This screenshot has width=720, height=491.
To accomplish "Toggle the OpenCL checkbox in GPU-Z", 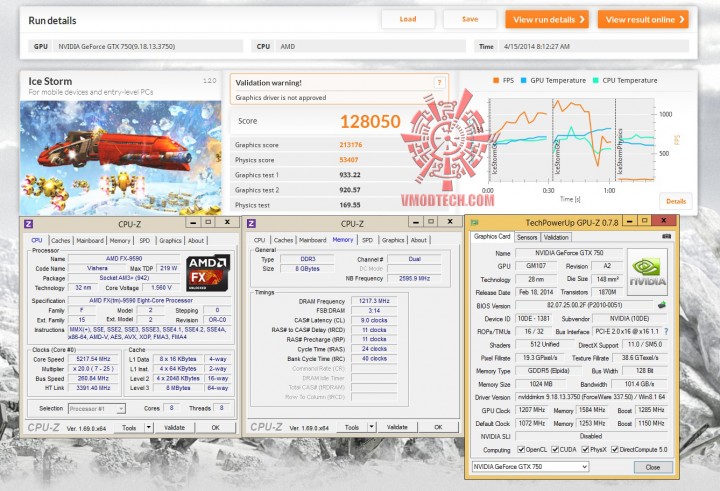I will pyautogui.click(x=521, y=450).
